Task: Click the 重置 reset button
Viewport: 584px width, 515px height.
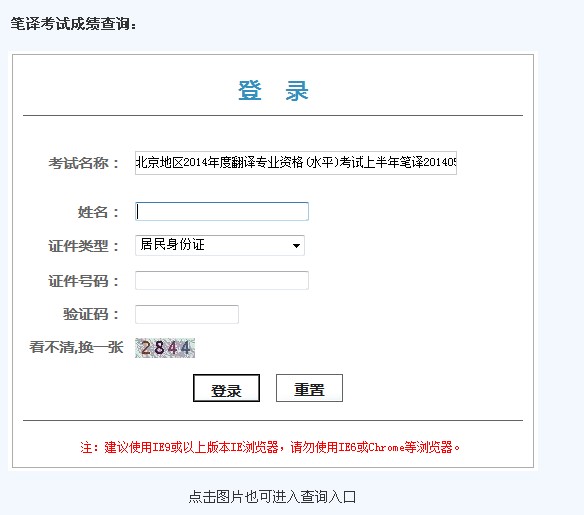Action: pyautogui.click(x=309, y=388)
